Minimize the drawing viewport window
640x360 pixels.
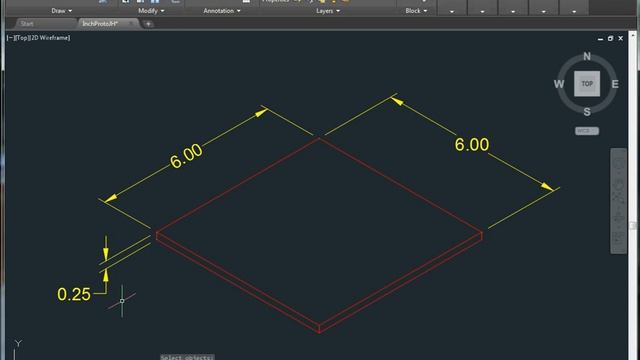[600, 38]
